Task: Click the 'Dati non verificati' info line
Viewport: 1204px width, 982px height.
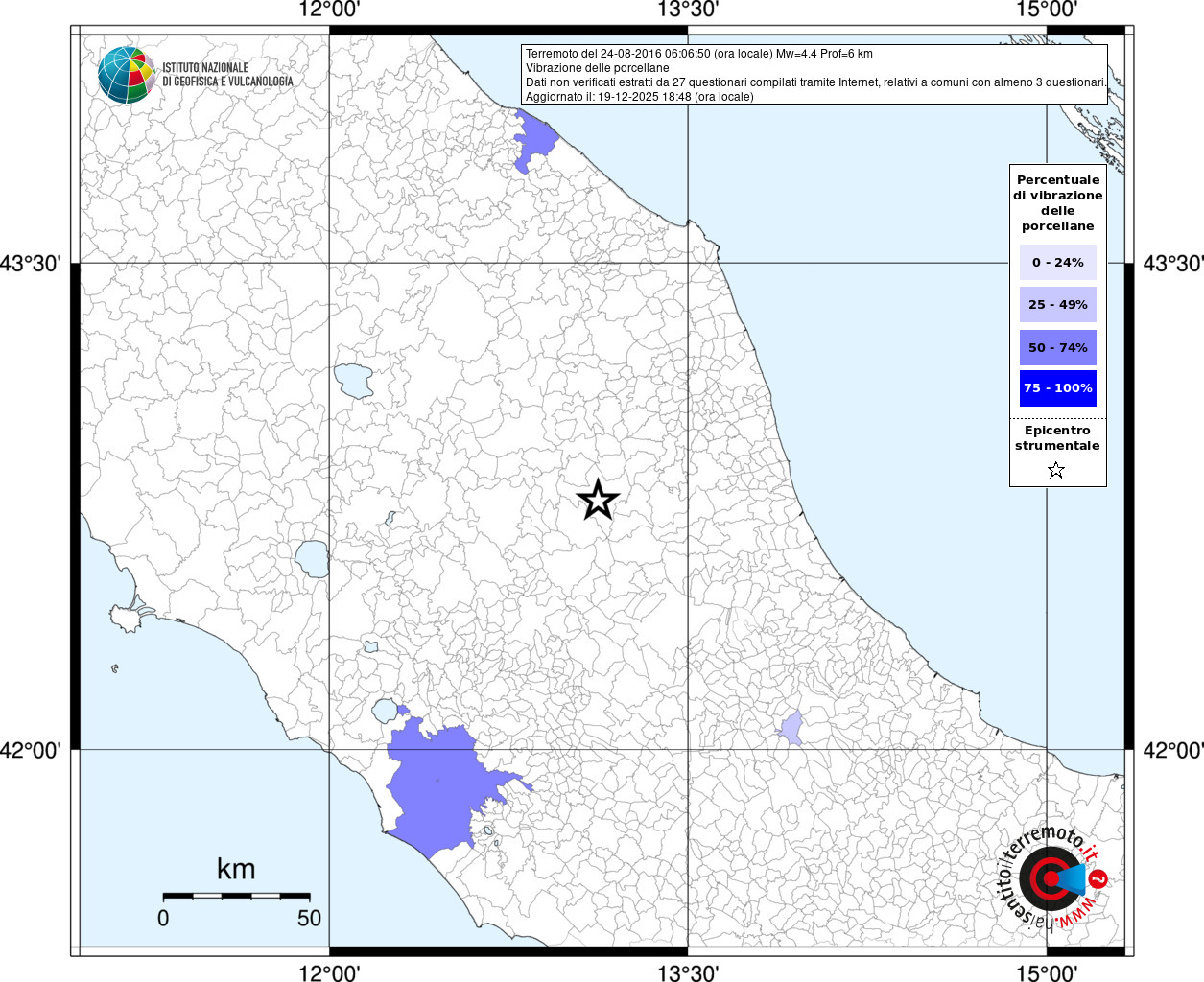Action: [x=815, y=82]
